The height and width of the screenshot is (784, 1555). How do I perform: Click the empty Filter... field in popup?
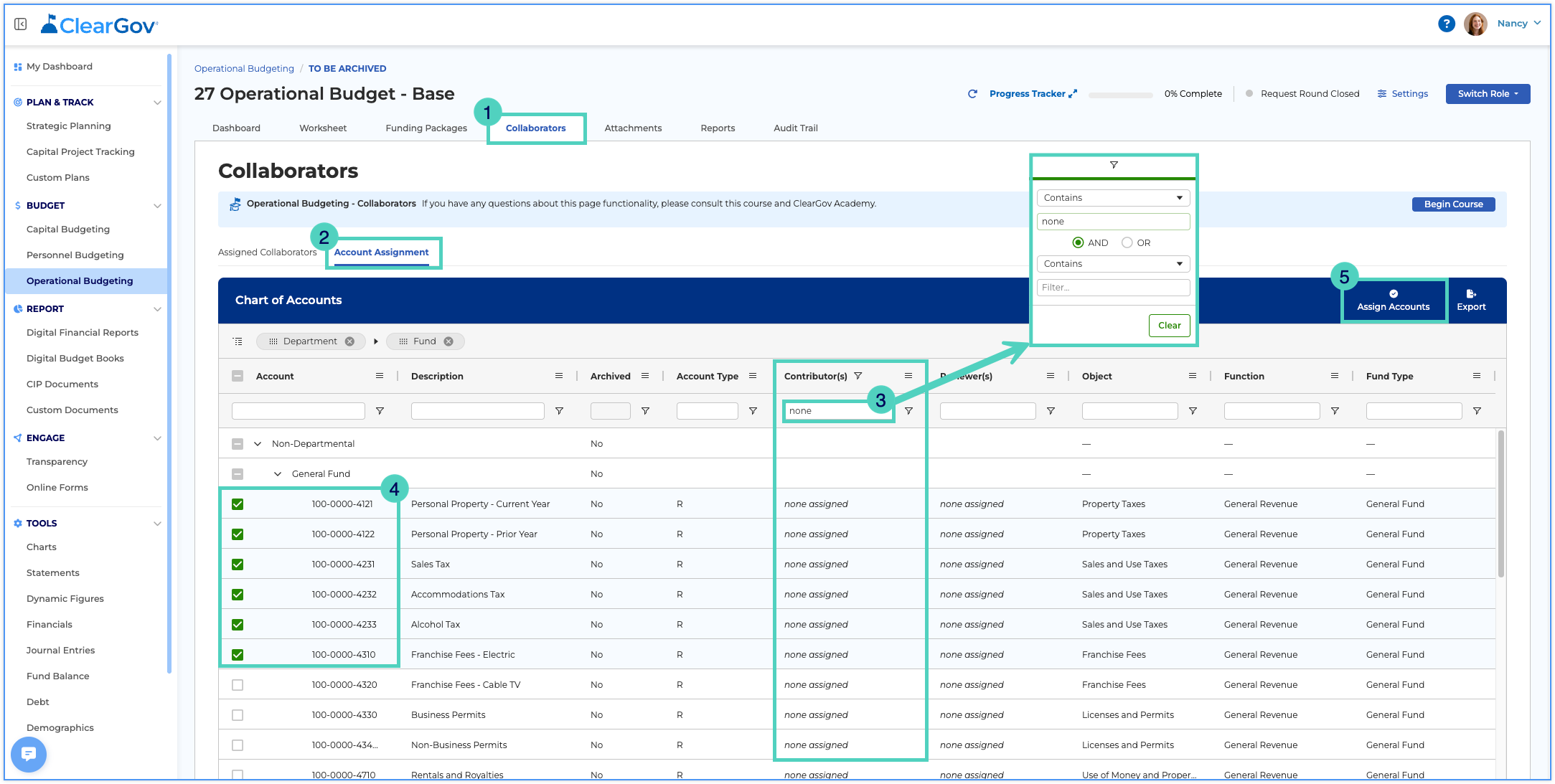(x=1113, y=288)
